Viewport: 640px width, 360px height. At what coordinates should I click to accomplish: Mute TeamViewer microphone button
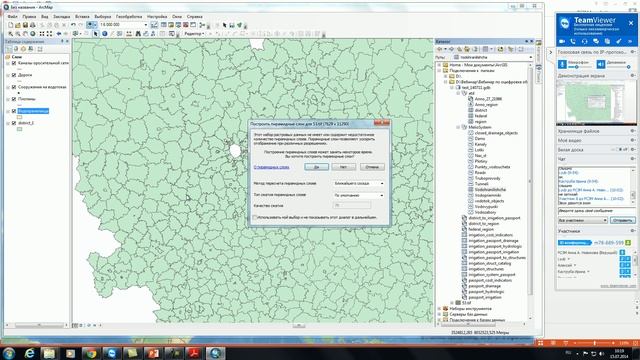click(x=562, y=64)
